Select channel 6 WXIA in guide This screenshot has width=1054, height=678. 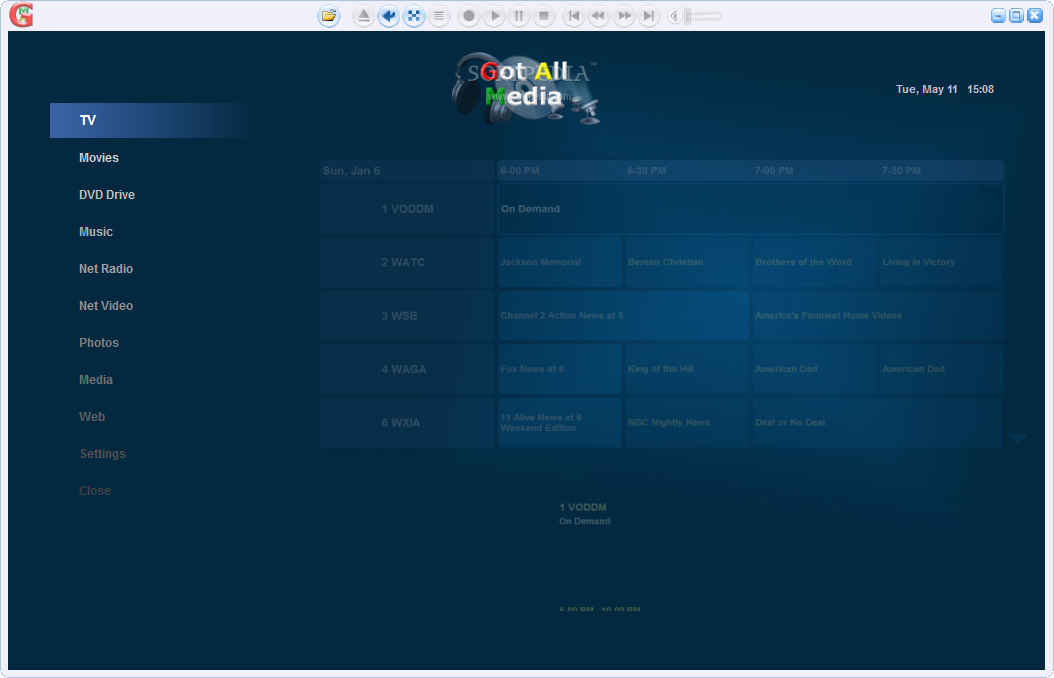(407, 423)
